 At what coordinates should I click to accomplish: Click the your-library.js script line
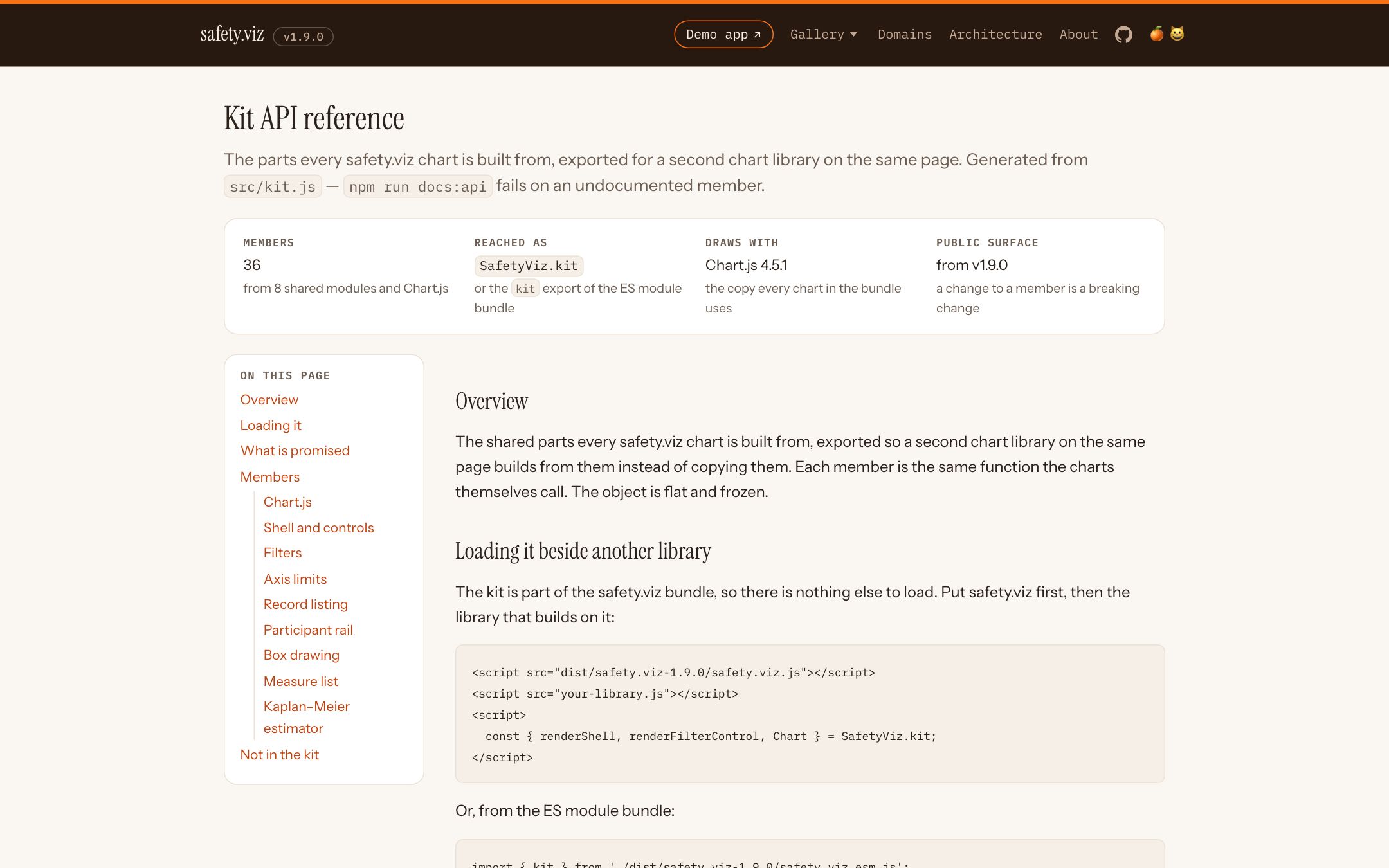click(x=605, y=694)
